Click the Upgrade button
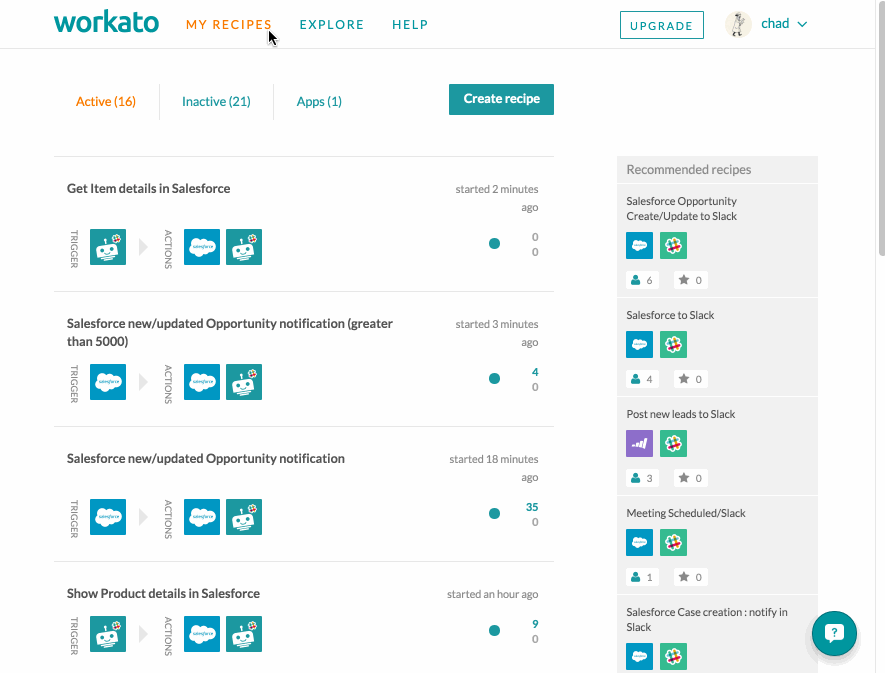Viewport: 885px width, 673px height. tap(661, 25)
